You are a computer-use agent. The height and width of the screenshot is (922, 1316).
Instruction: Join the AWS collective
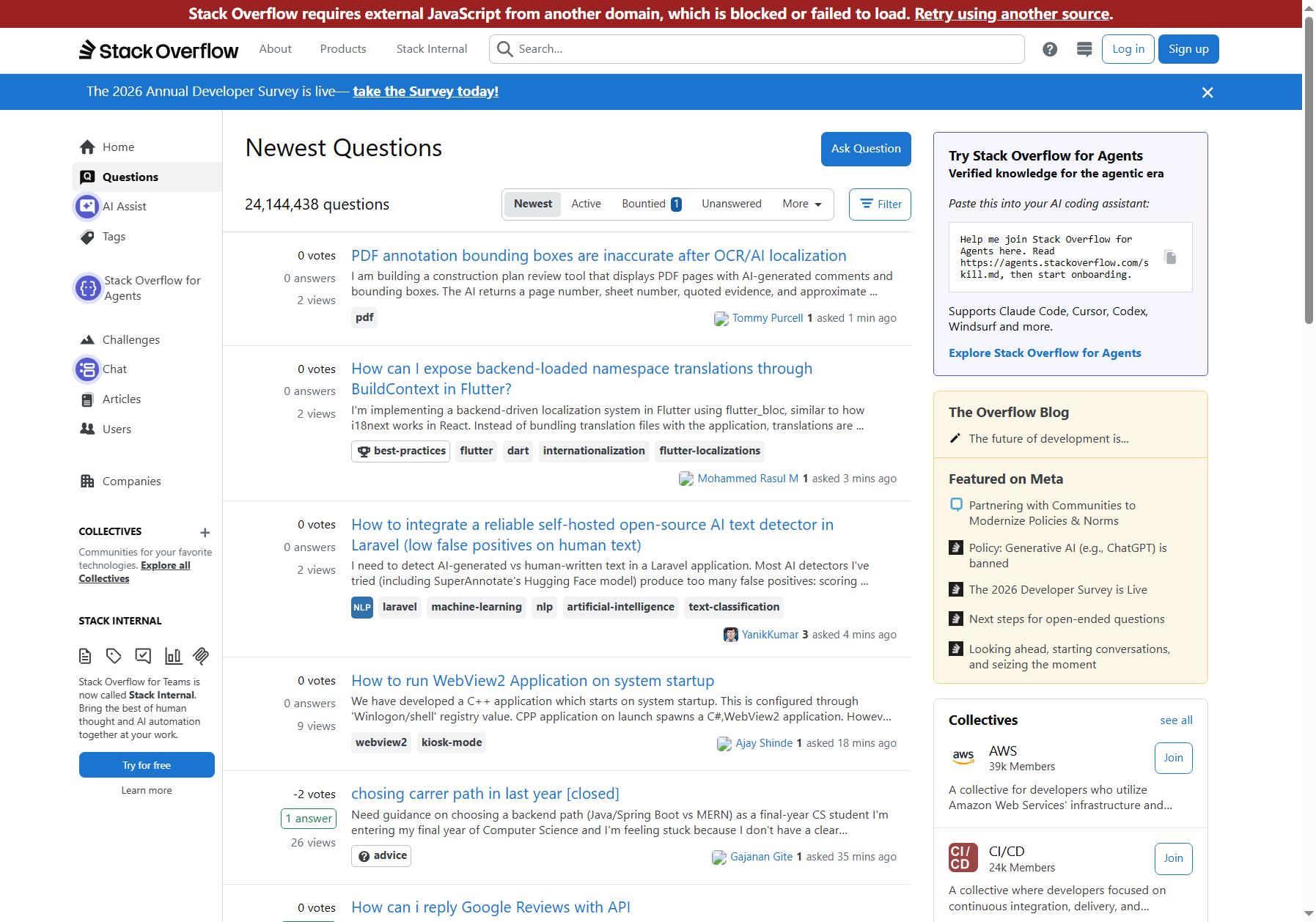click(1173, 758)
